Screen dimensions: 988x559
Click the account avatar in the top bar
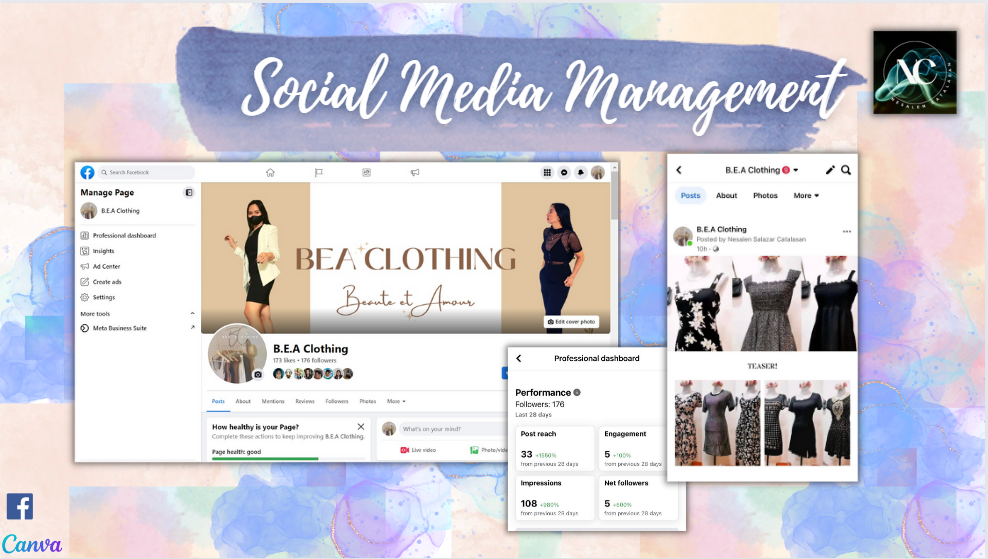[x=597, y=172]
